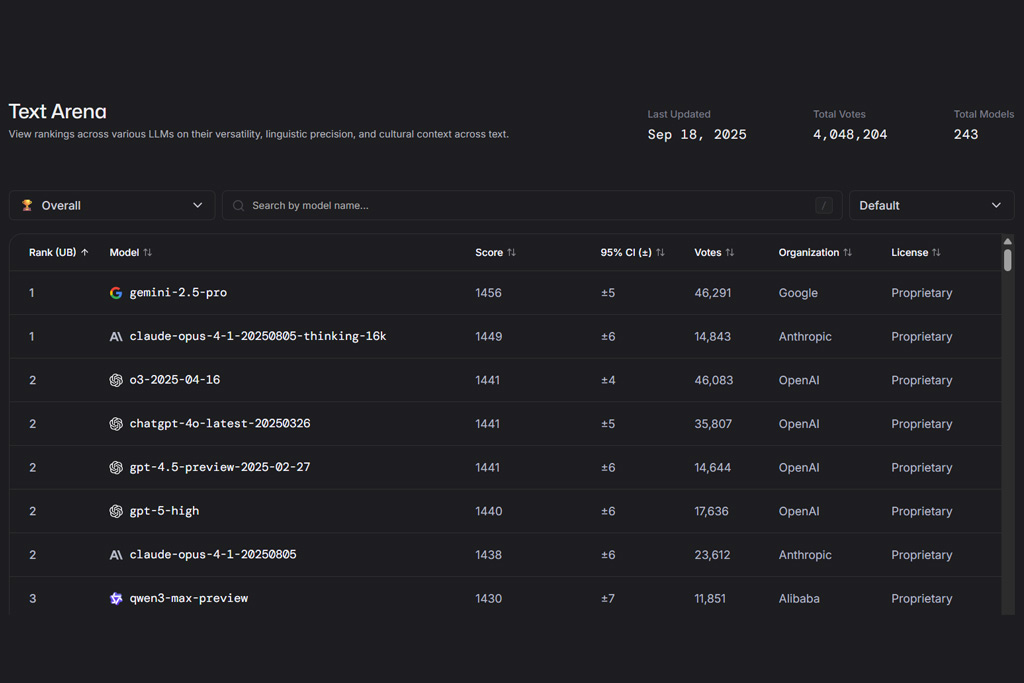This screenshot has height=683, width=1024.
Task: Click the Sep 18, 2025 last updated date
Action: pos(697,135)
